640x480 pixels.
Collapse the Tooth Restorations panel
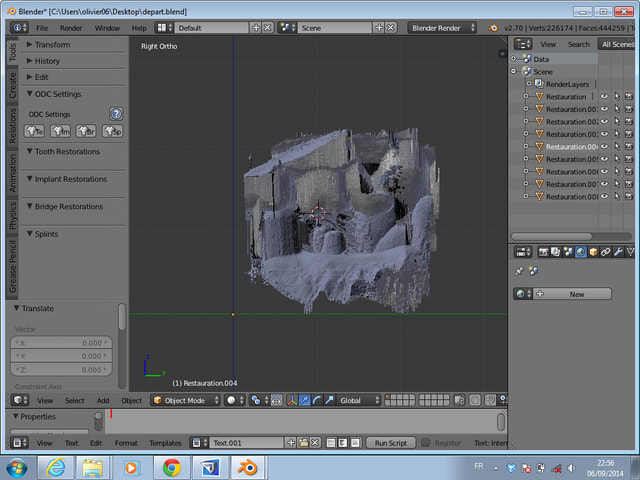click(67, 152)
